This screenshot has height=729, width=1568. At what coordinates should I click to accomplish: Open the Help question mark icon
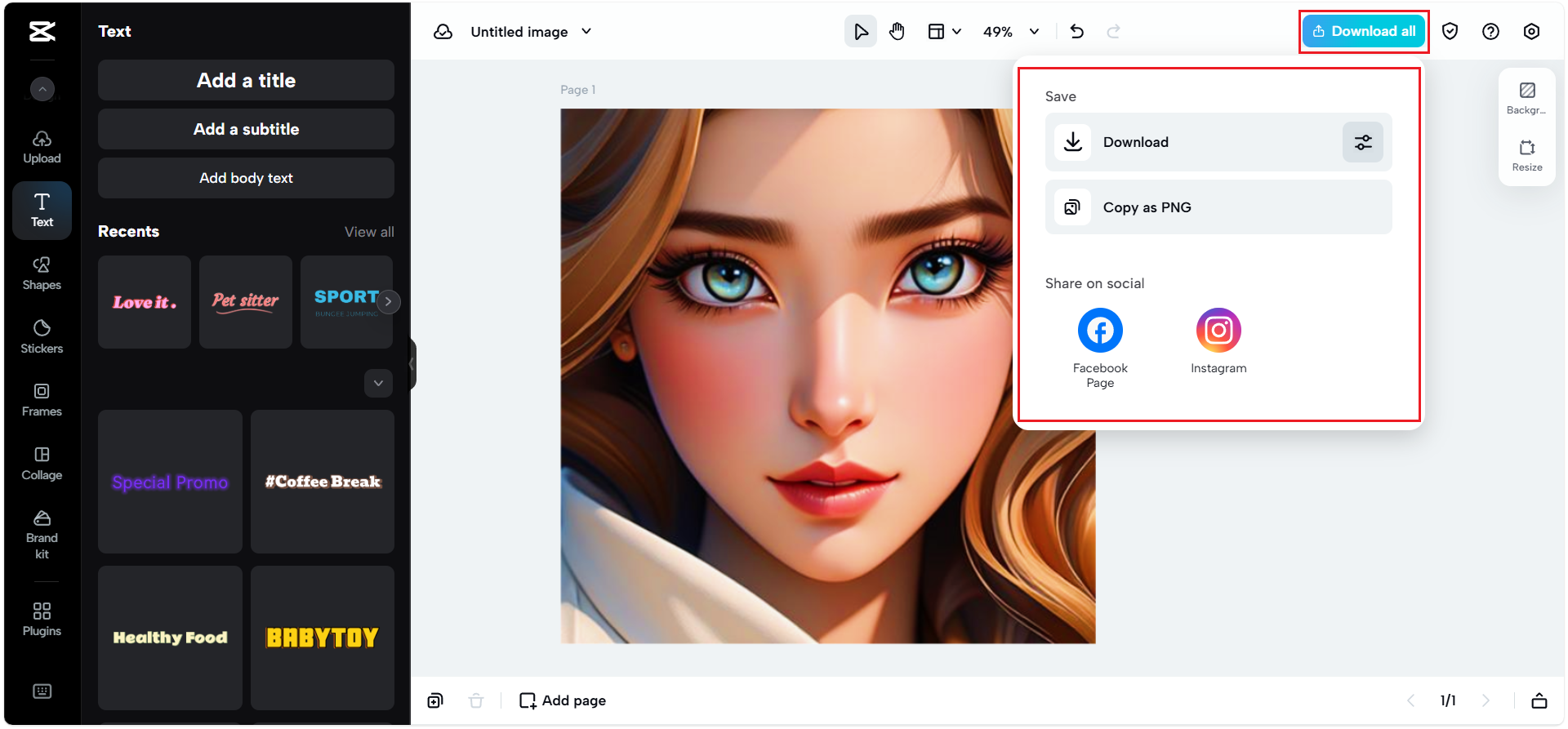pyautogui.click(x=1491, y=32)
